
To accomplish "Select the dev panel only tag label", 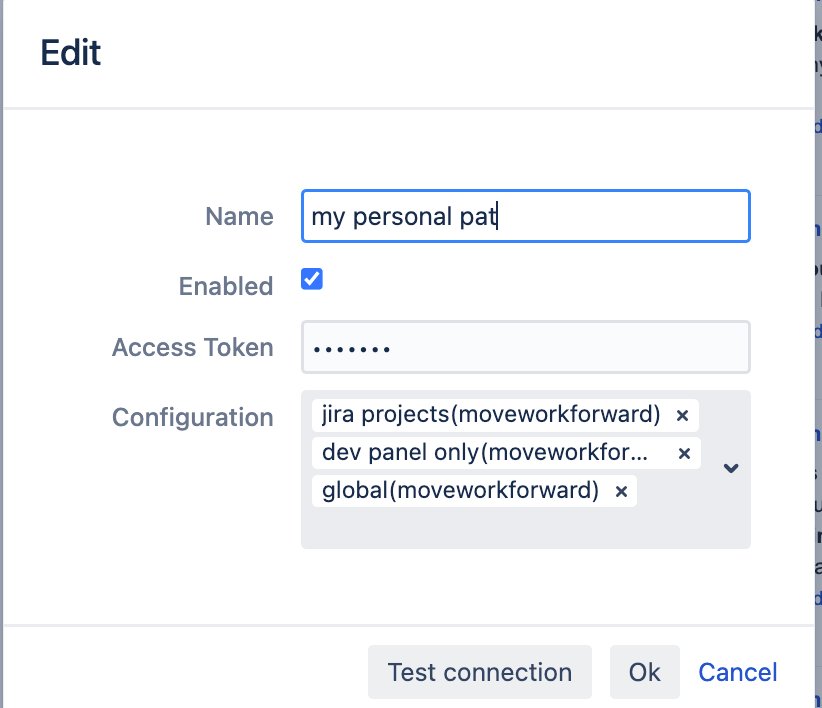I will coord(485,452).
